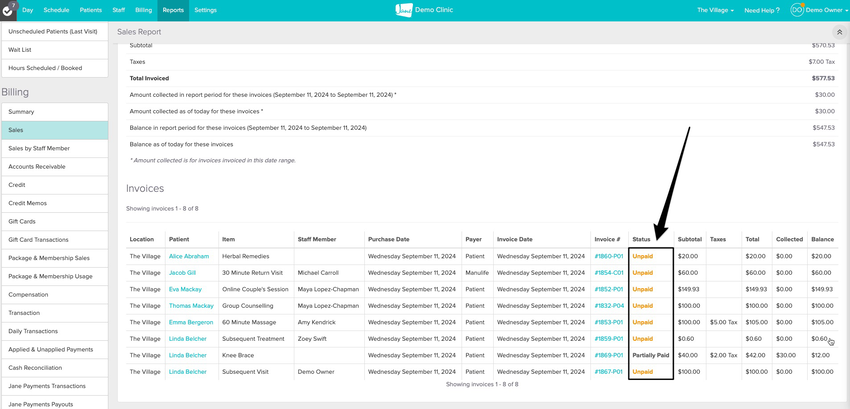The width and height of the screenshot is (850, 409).
Task: Open Jane Payments Payouts report
Action: pyautogui.click(x=54, y=402)
